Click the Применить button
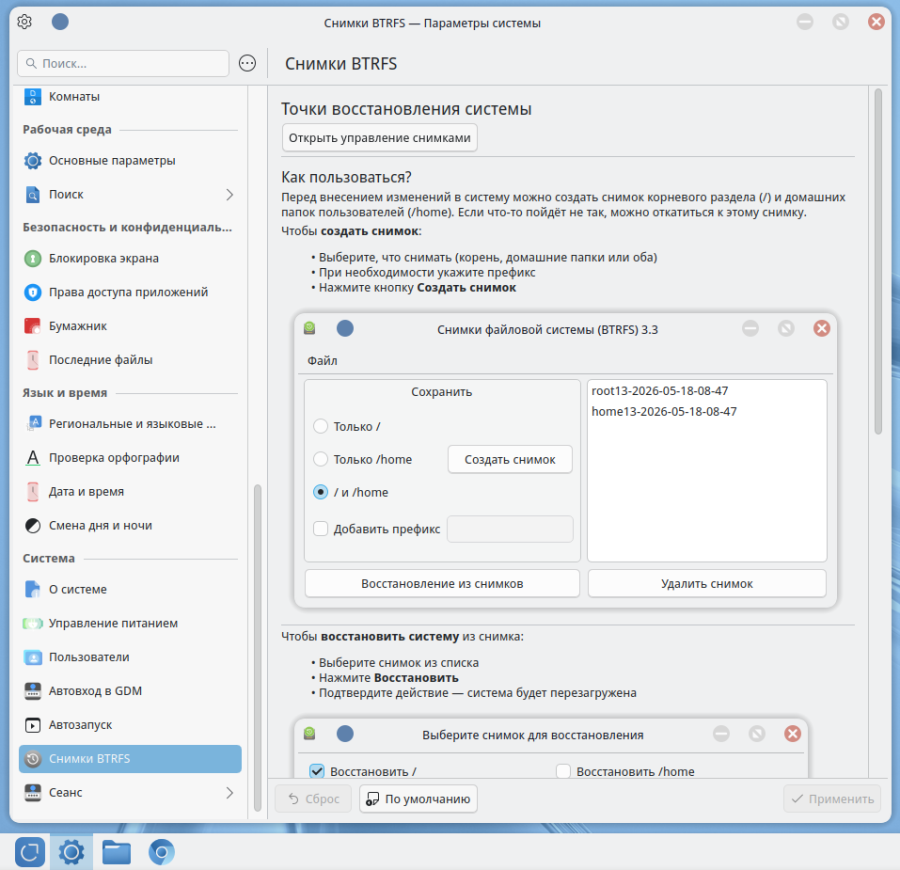 [832, 799]
